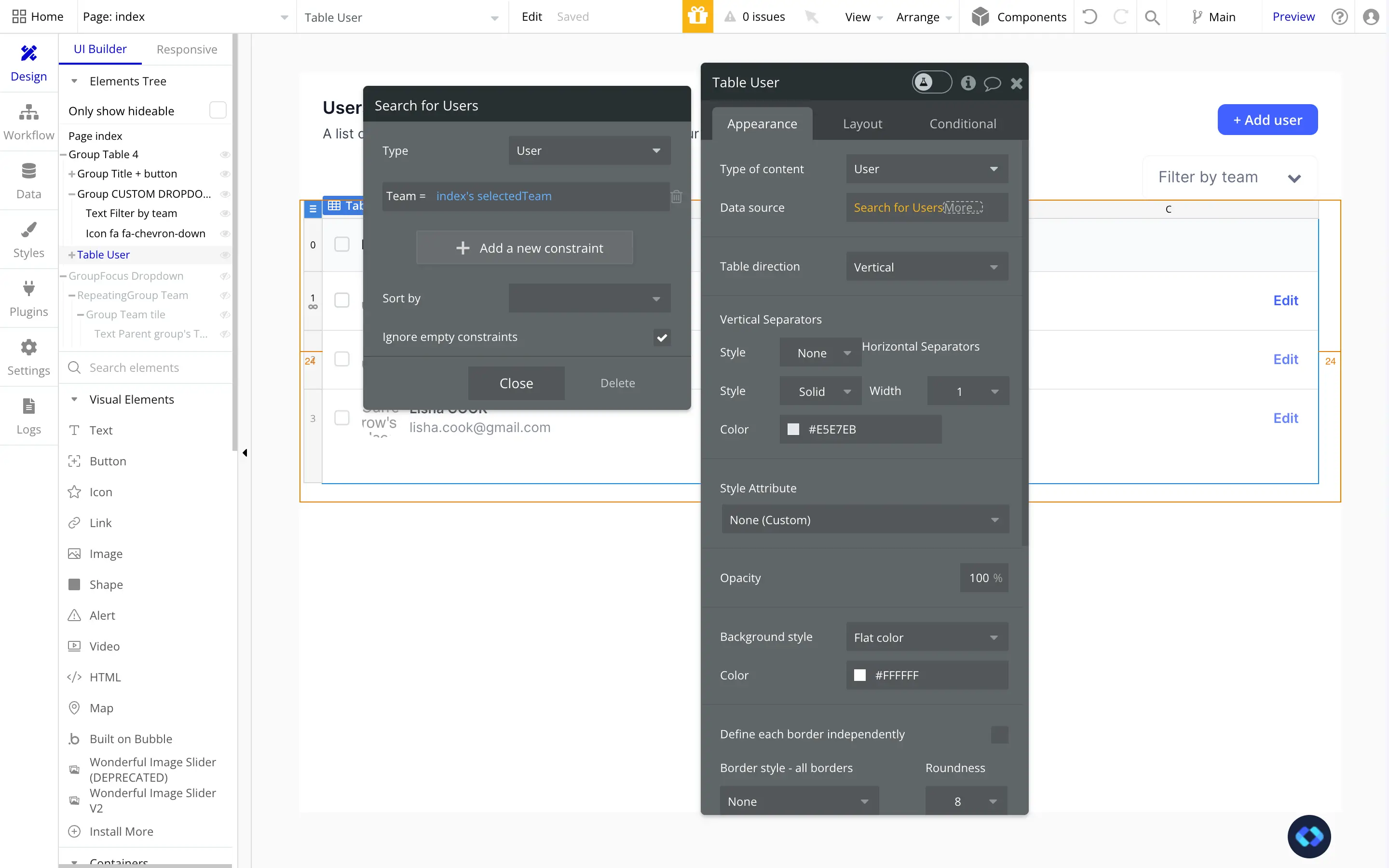Select the Conditional tab in Table User

coord(963,123)
